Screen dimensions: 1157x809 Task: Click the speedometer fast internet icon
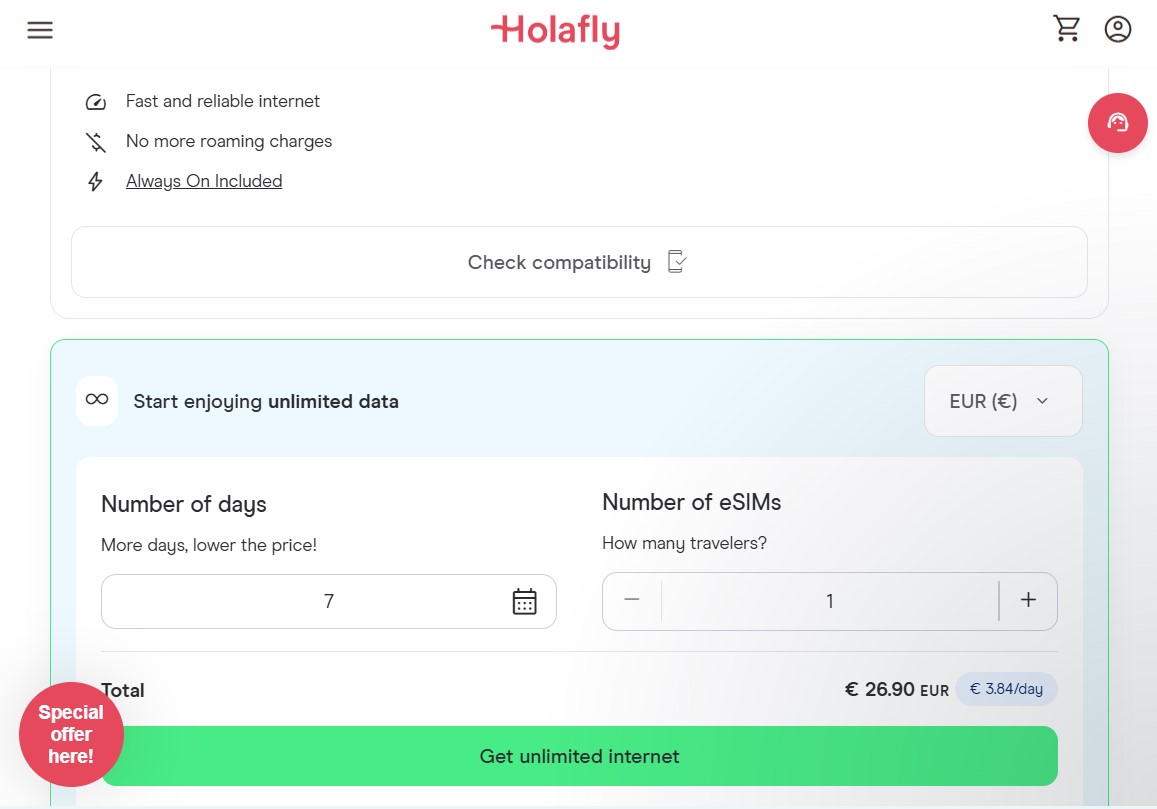[x=96, y=102]
